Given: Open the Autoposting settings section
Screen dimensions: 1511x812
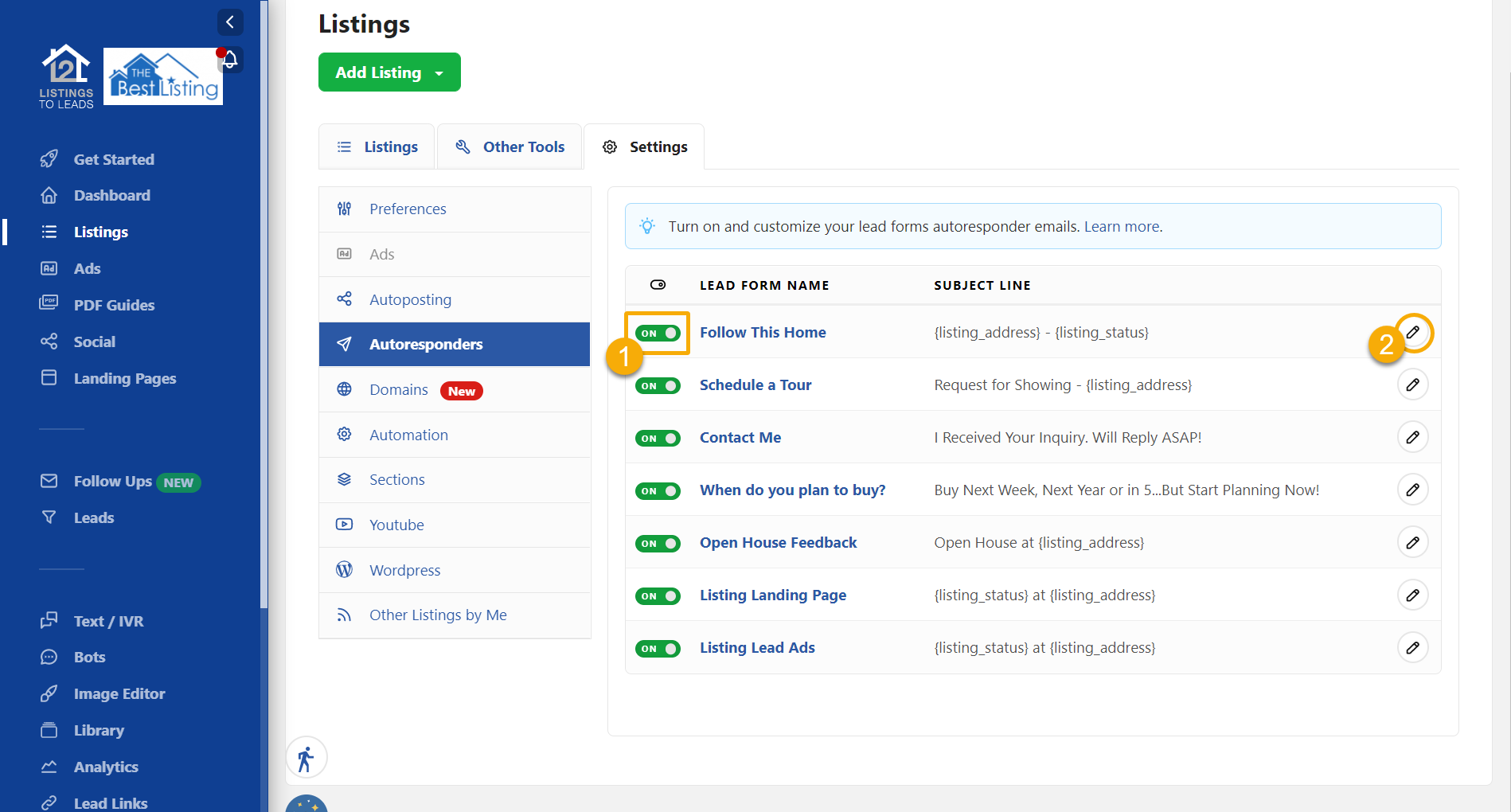Looking at the screenshot, I should point(410,299).
